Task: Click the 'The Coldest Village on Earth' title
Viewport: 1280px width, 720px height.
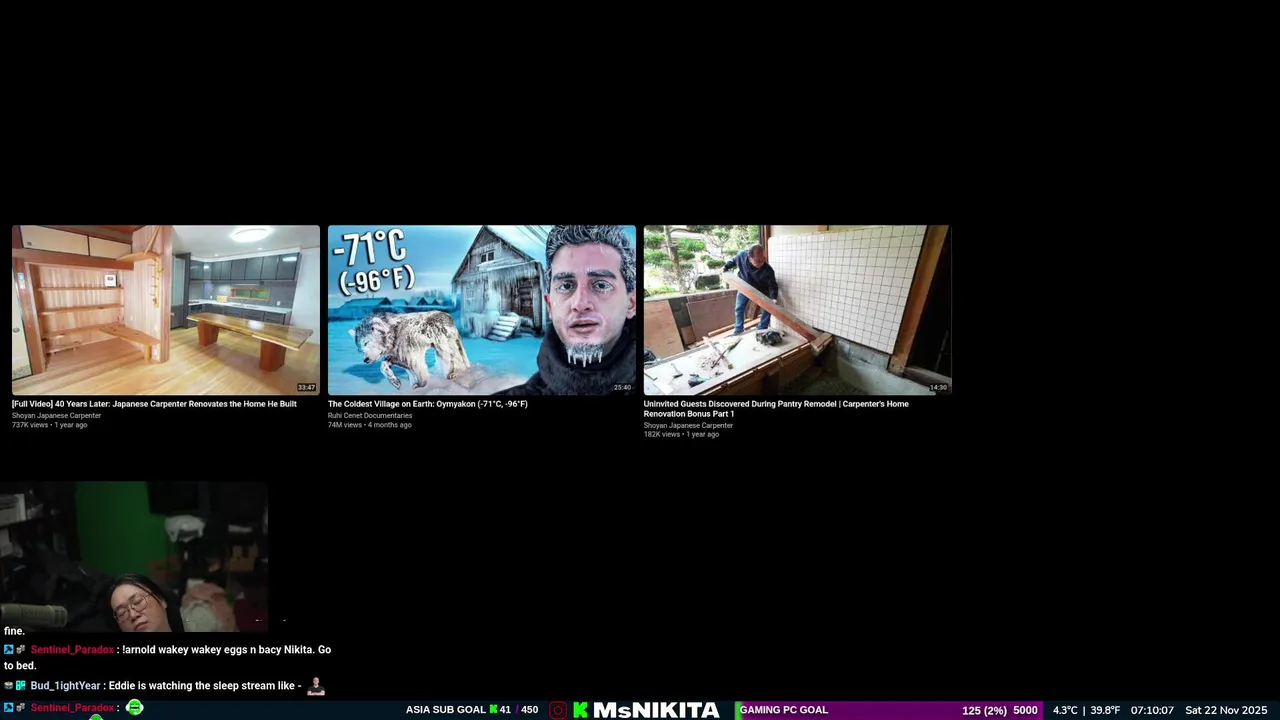Action: [428, 404]
